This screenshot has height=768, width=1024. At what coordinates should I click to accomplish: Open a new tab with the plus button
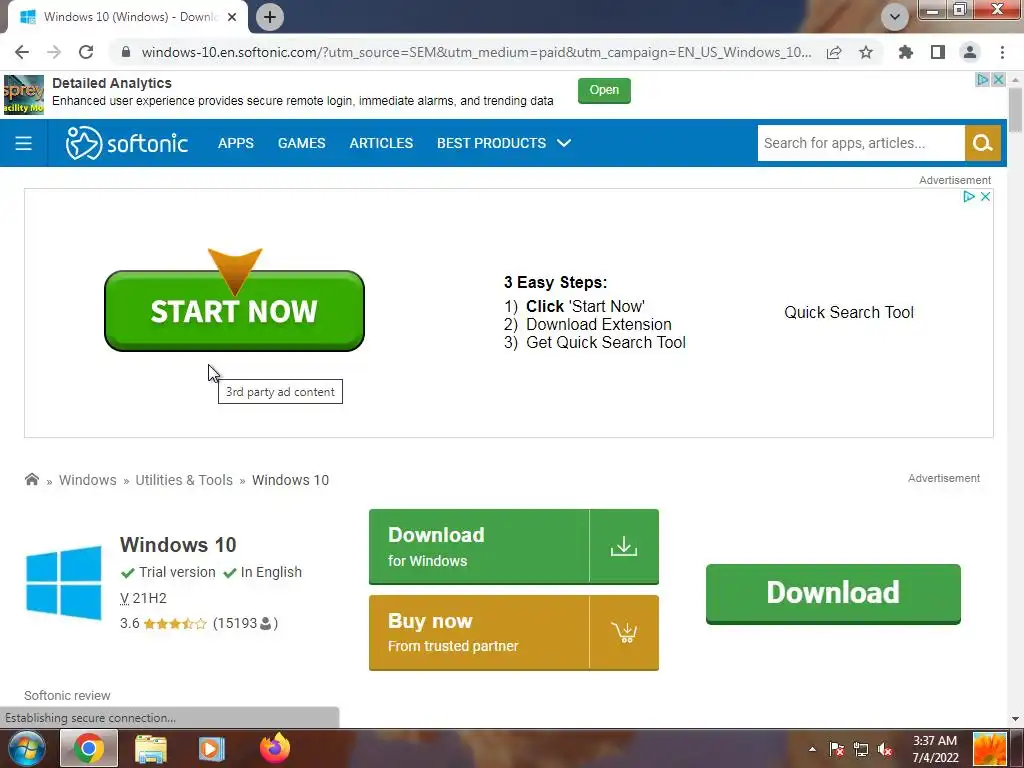270,17
